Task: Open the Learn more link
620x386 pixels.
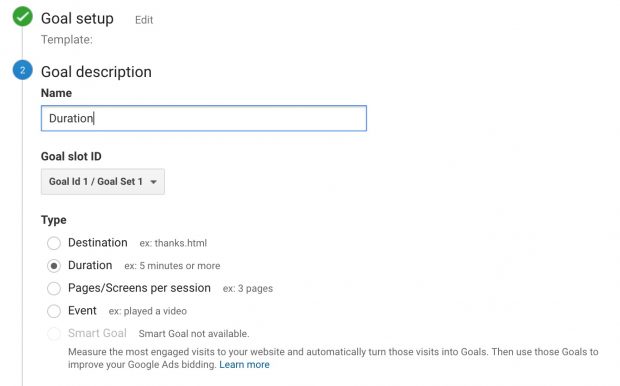Action: pos(244,364)
